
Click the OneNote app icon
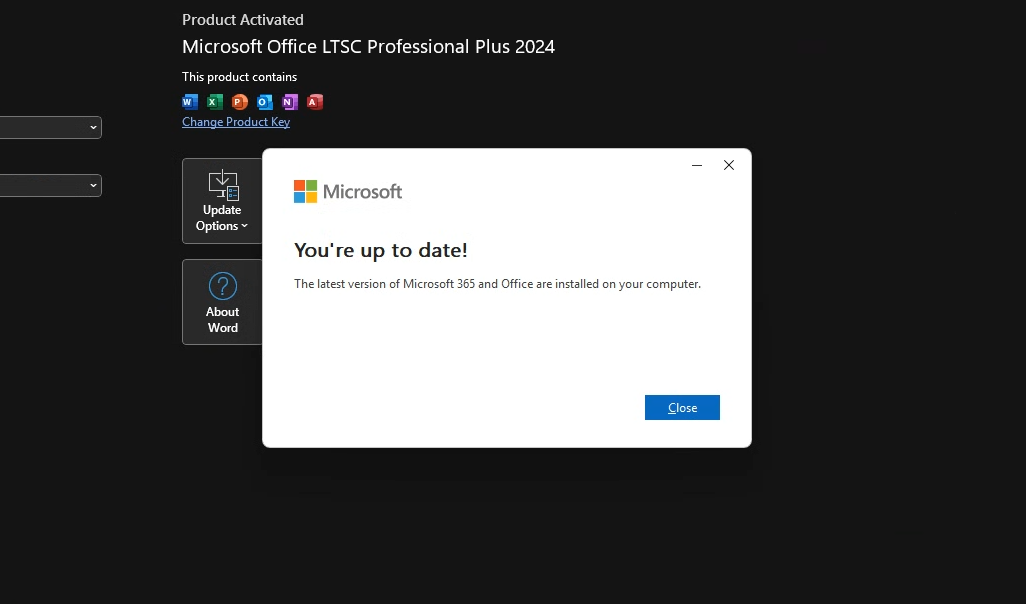point(290,101)
